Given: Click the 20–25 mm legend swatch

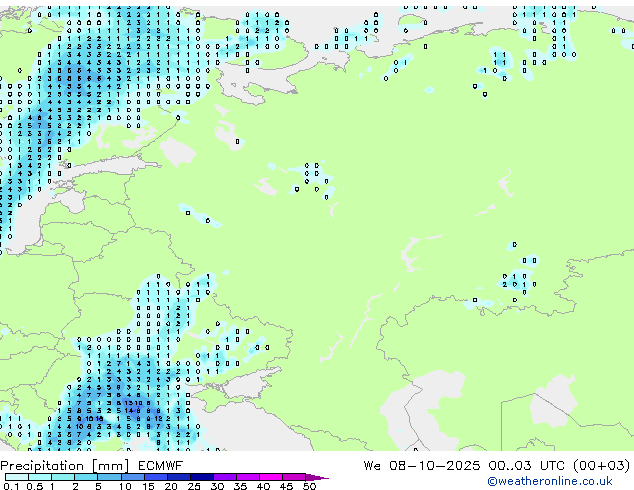Looking at the screenshot, I should click(178, 477).
